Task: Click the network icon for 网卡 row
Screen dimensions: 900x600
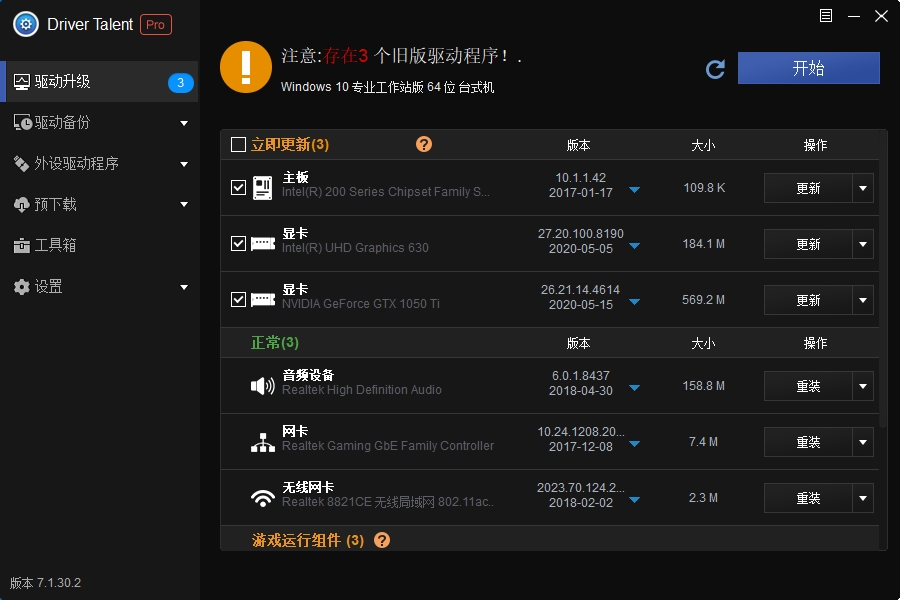Action: (263, 442)
